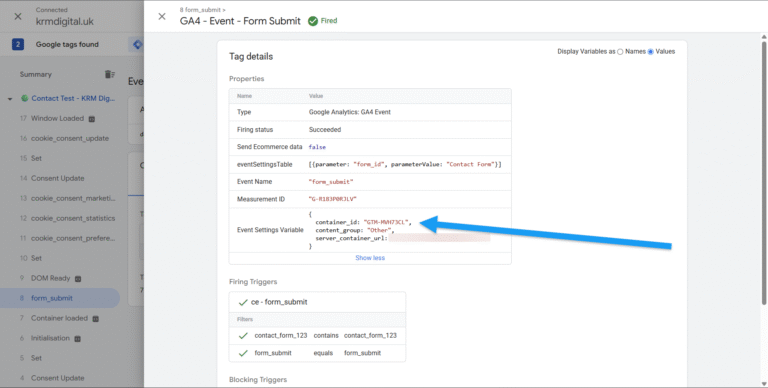Select the Contact Test - KRM Dig... page entry
Viewport: 768px width, 388px height.
73,98
